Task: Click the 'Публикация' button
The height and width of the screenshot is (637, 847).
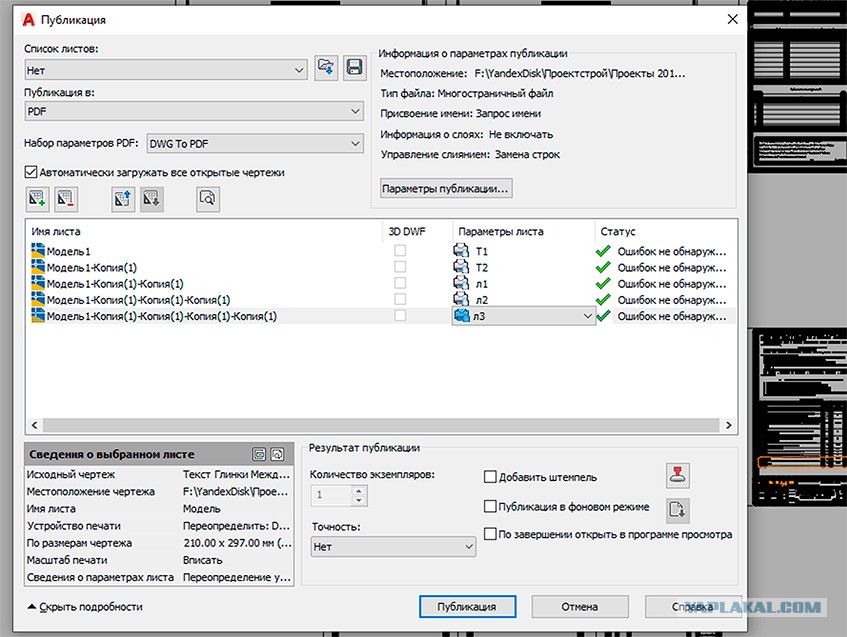Action: (467, 607)
